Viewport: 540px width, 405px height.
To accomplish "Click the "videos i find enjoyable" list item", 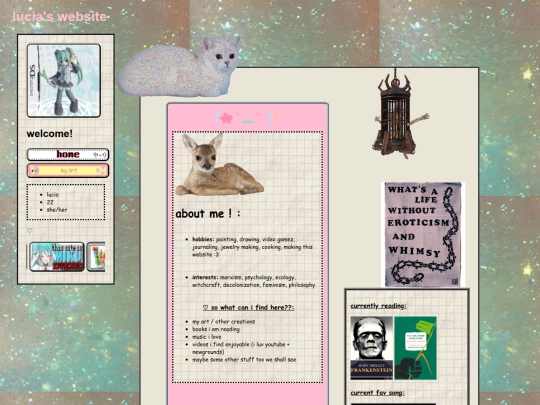I will pos(241,348).
